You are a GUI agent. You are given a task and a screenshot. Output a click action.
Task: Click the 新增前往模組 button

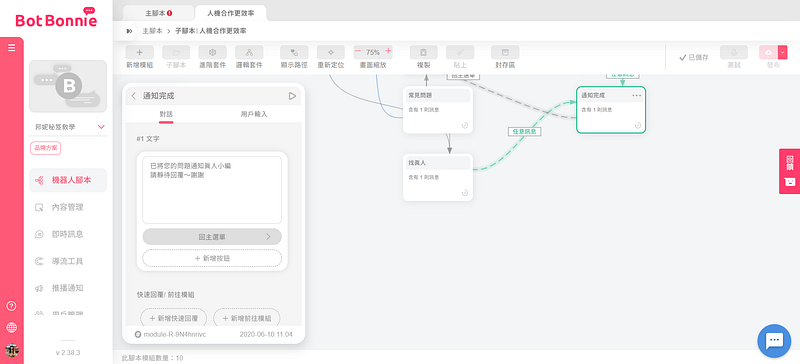pos(246,318)
